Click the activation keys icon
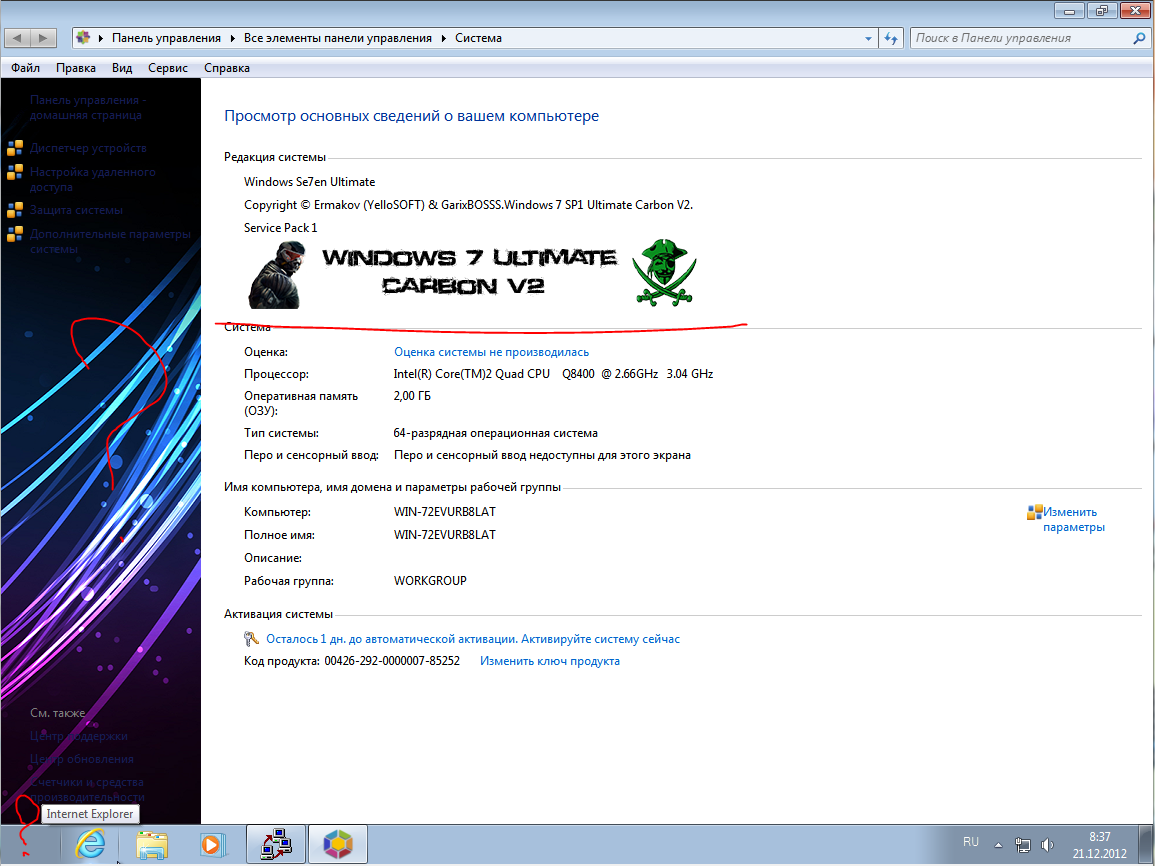The width and height of the screenshot is (1155, 866). [x=251, y=638]
